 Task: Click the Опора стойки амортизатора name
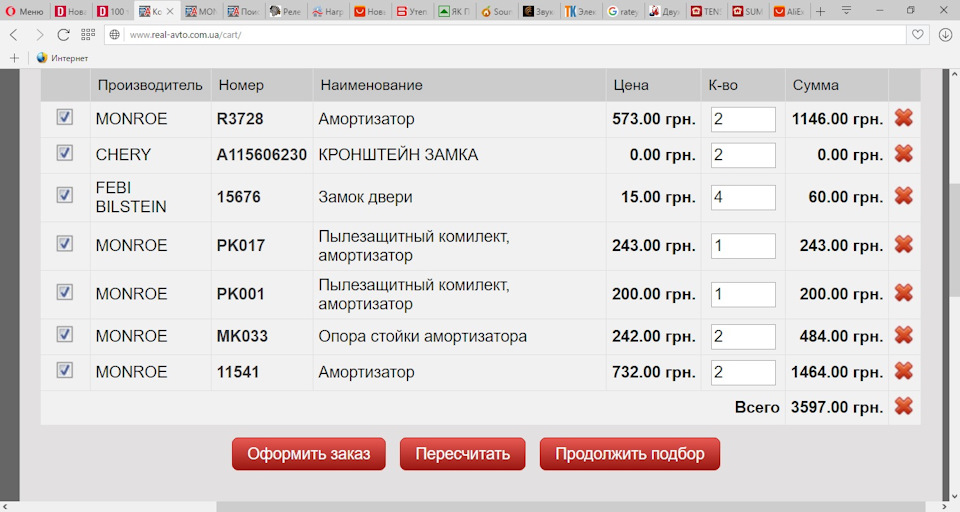point(422,336)
